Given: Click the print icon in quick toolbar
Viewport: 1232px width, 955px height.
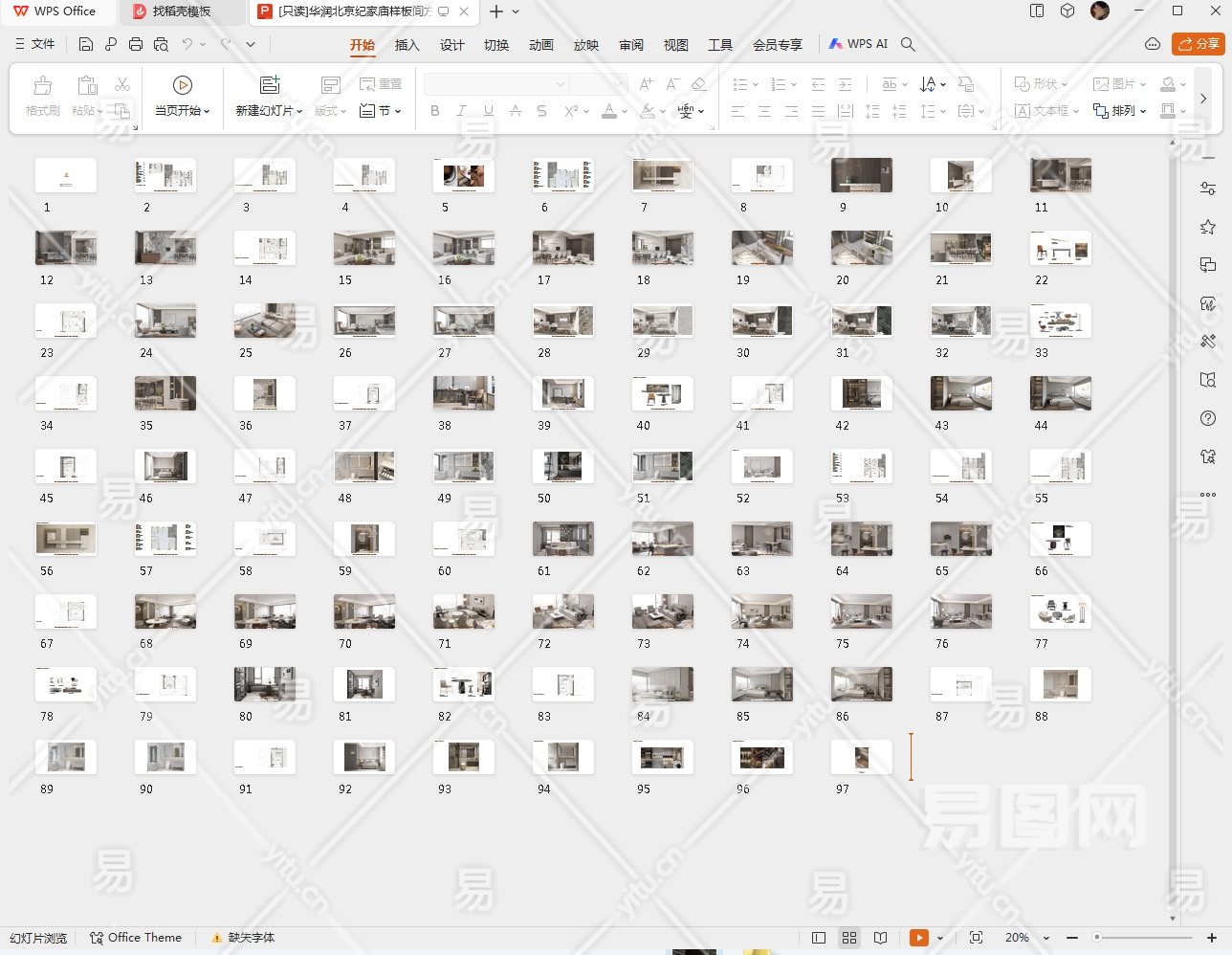Looking at the screenshot, I should (x=136, y=44).
